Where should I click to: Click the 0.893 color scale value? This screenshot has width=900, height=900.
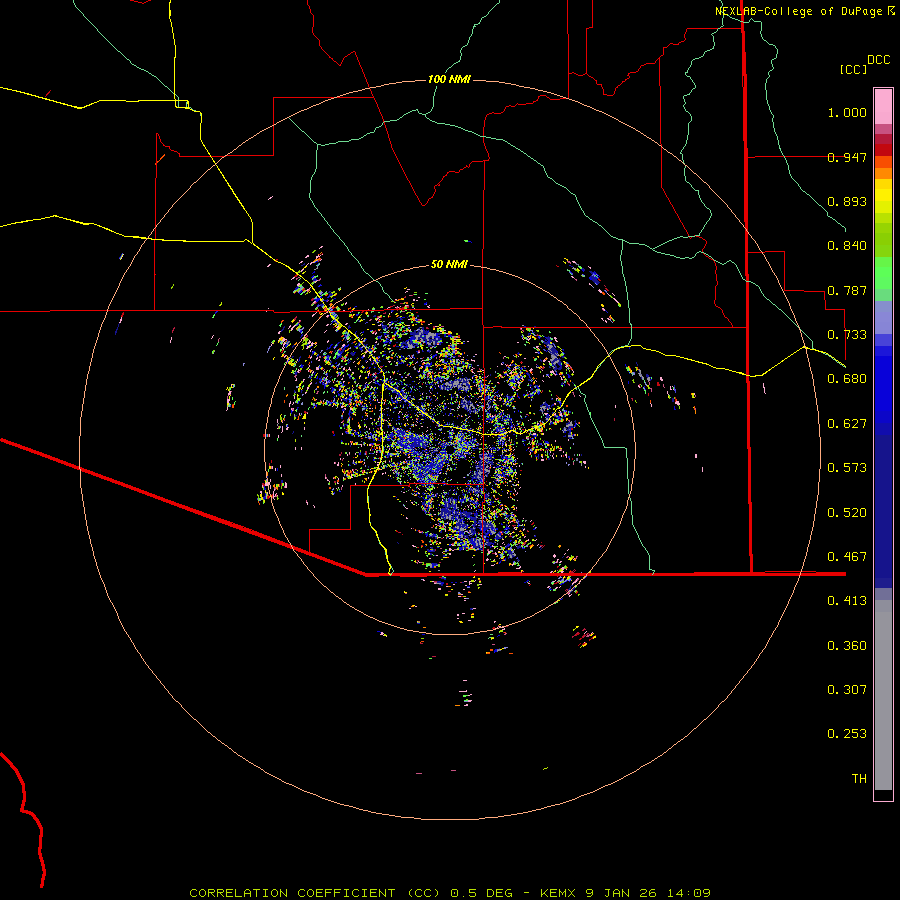[x=847, y=201]
